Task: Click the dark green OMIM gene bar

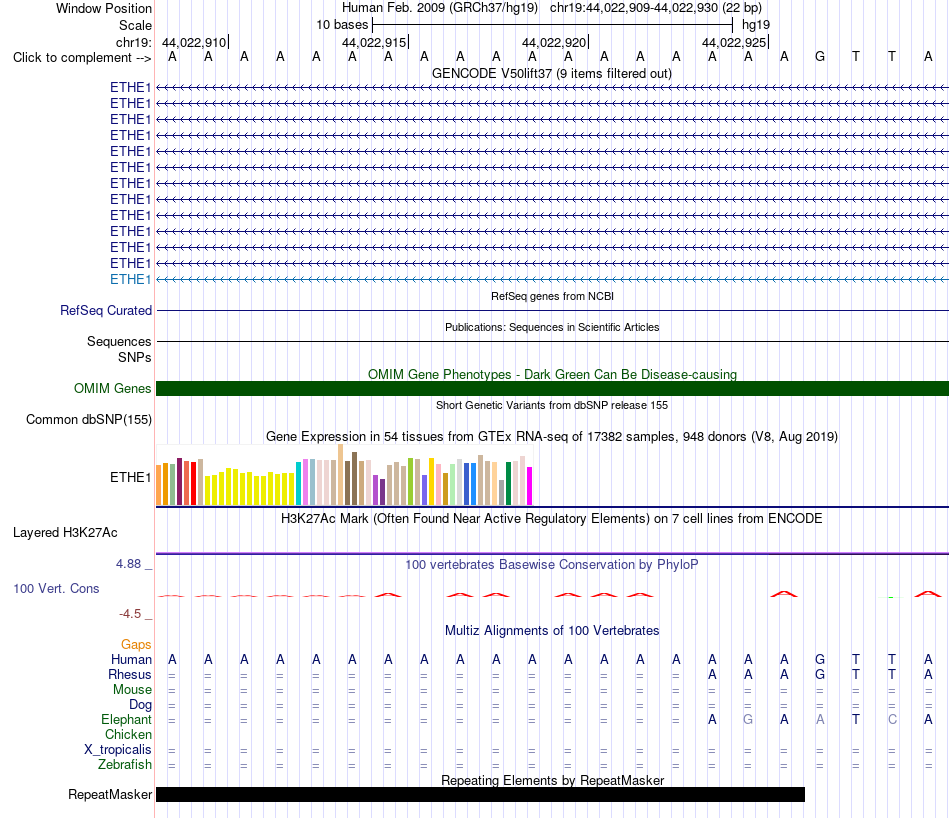Action: 552,388
